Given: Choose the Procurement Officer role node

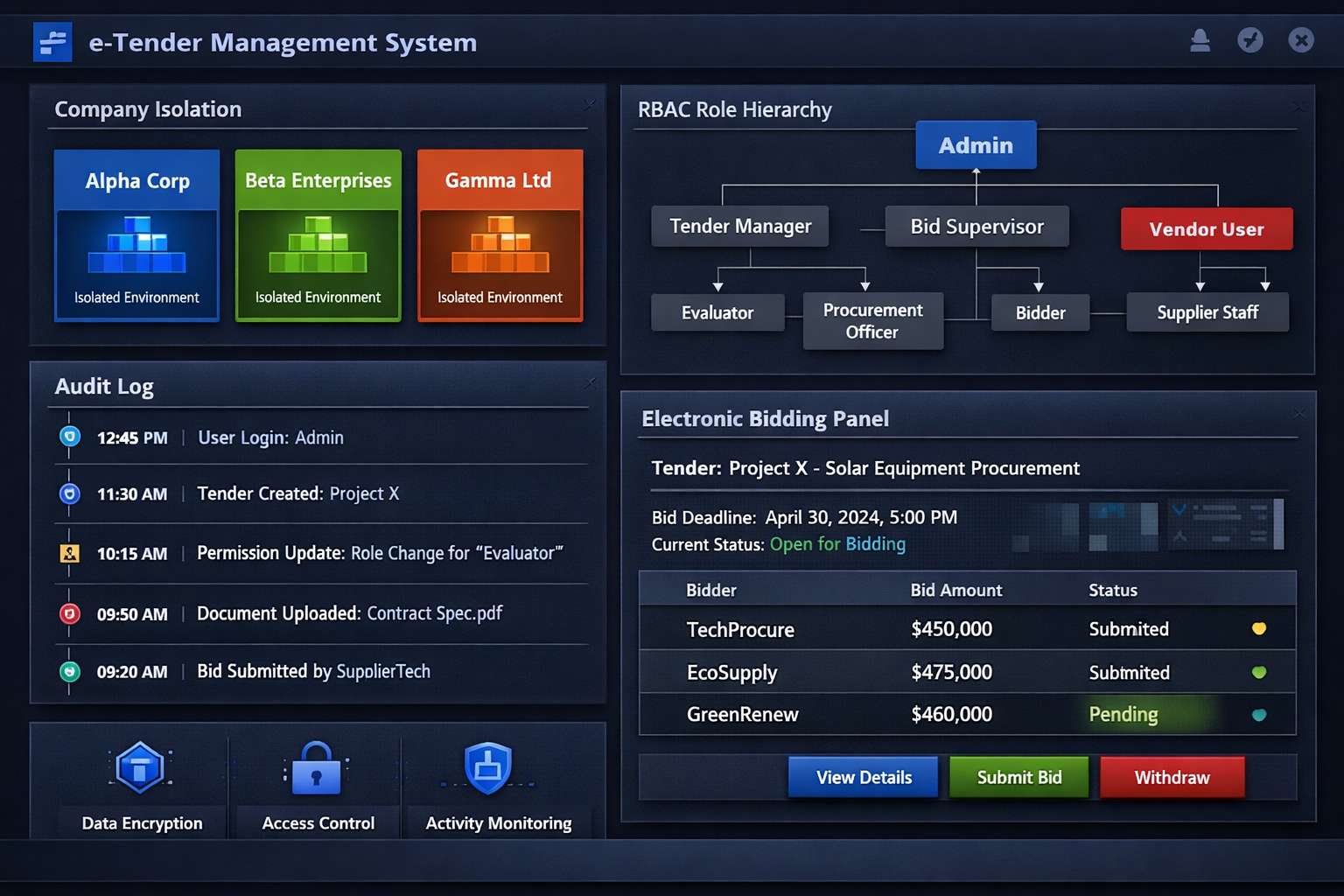Looking at the screenshot, I should 872,321.
